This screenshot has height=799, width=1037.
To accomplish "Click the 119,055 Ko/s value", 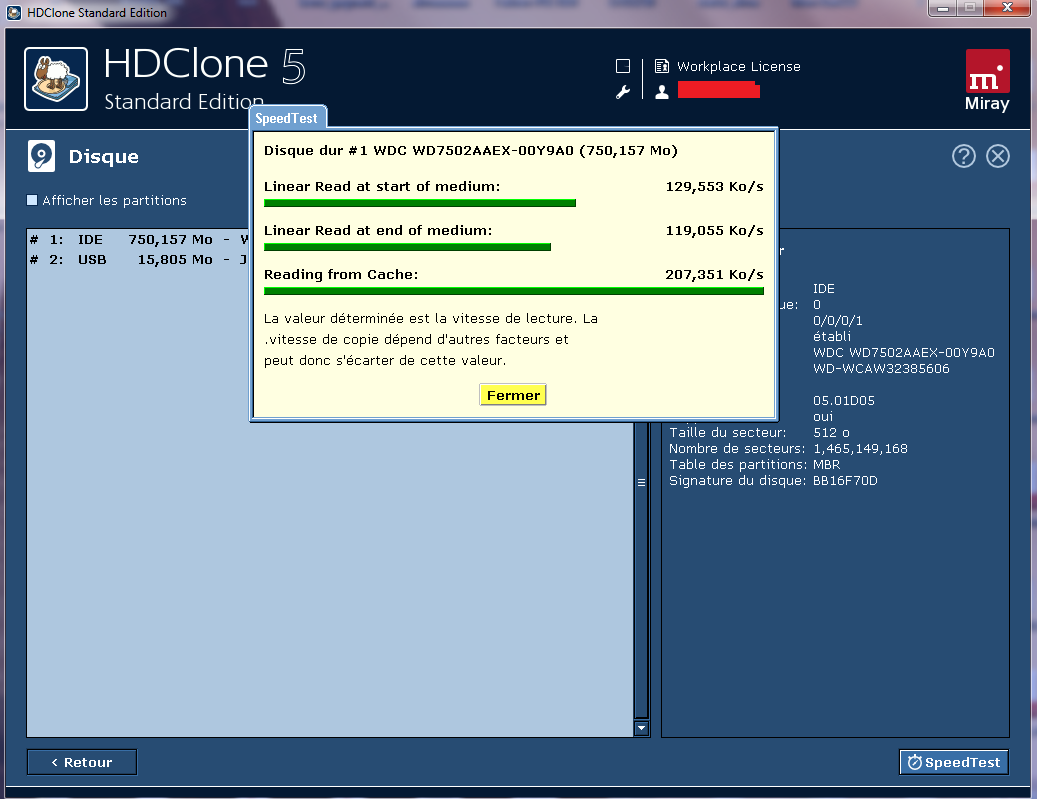I will click(x=714, y=230).
